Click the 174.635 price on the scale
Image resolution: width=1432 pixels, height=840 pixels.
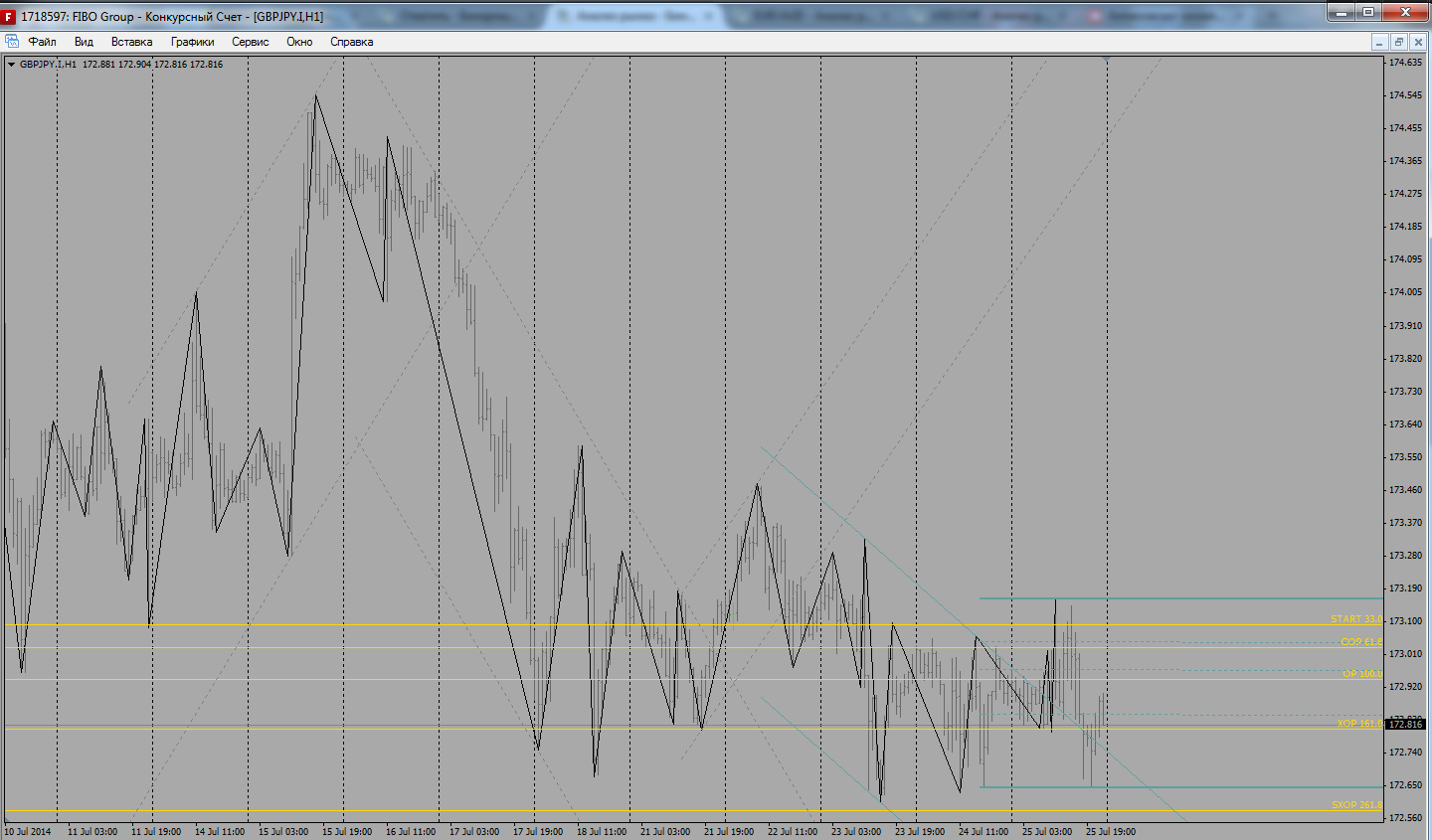click(x=1404, y=63)
